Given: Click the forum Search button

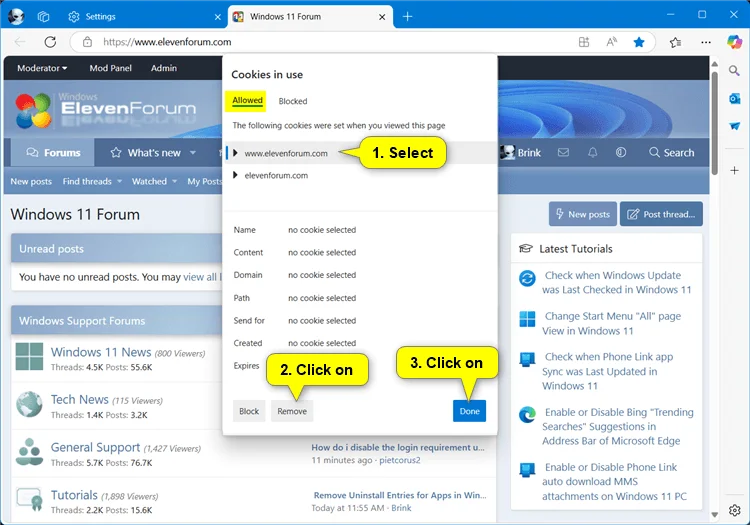Looking at the screenshot, I should [x=672, y=153].
